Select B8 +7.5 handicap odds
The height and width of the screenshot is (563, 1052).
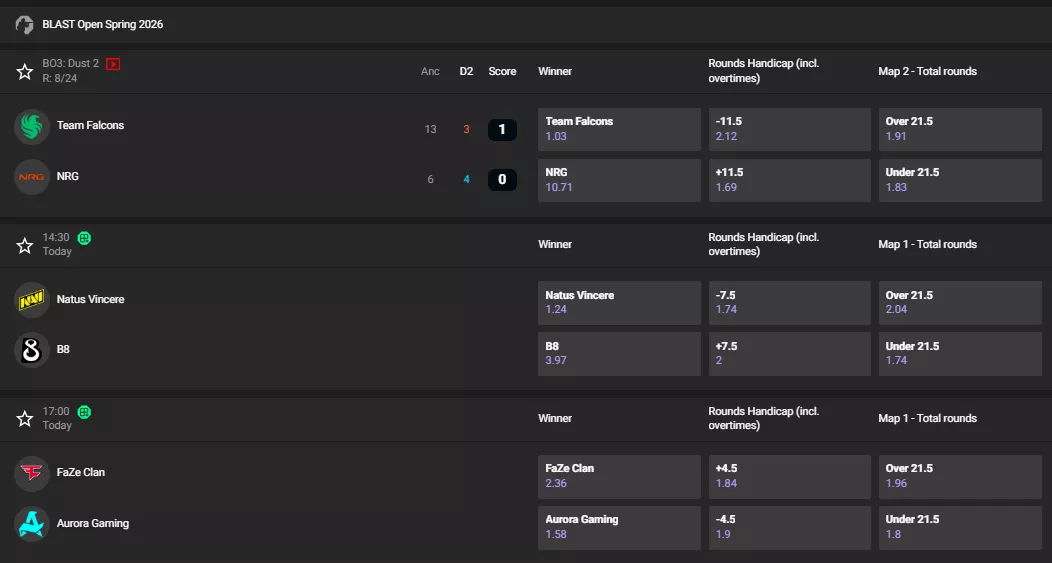(789, 354)
